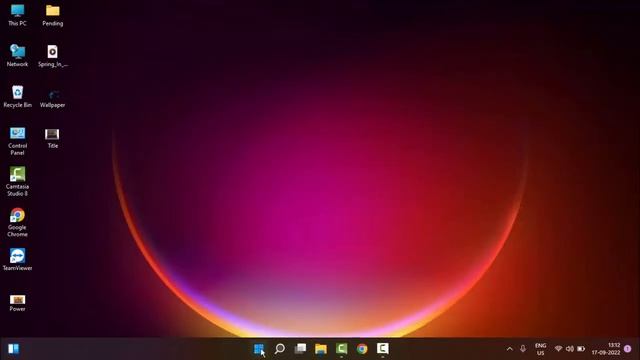Open green Camtasia Studio taskbar icon
The height and width of the screenshot is (360, 640).
[342, 349]
